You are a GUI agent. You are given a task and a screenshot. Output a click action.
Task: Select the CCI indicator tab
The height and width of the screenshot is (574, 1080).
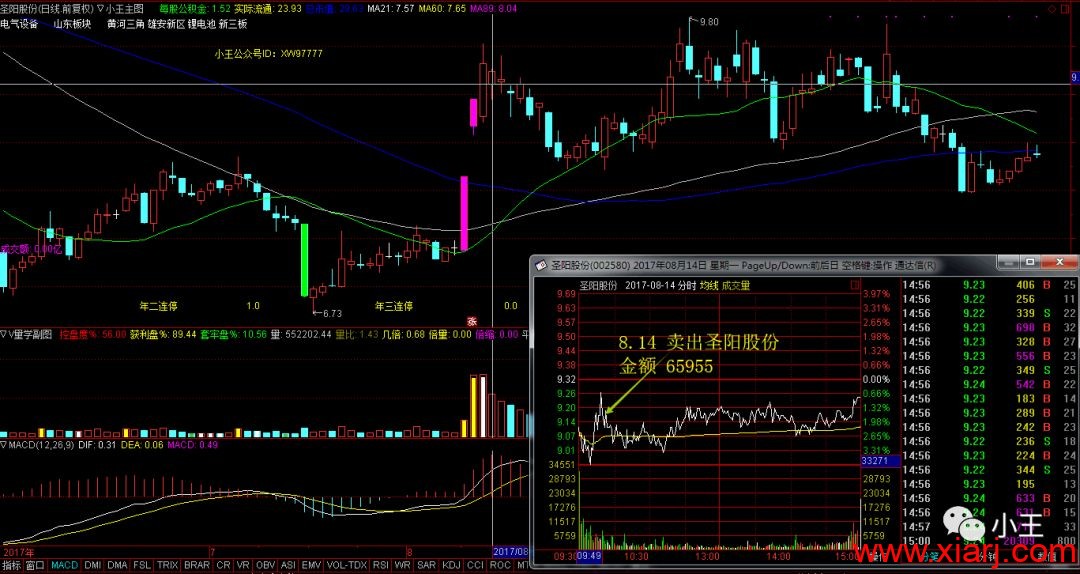point(475,565)
